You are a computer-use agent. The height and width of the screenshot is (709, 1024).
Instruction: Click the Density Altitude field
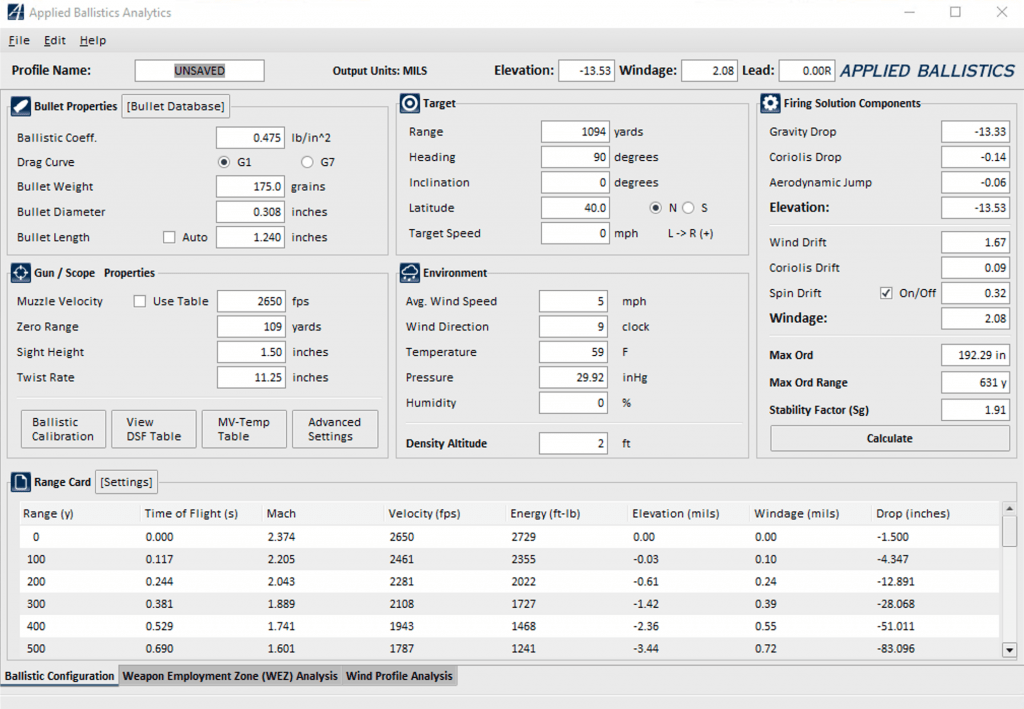573,443
